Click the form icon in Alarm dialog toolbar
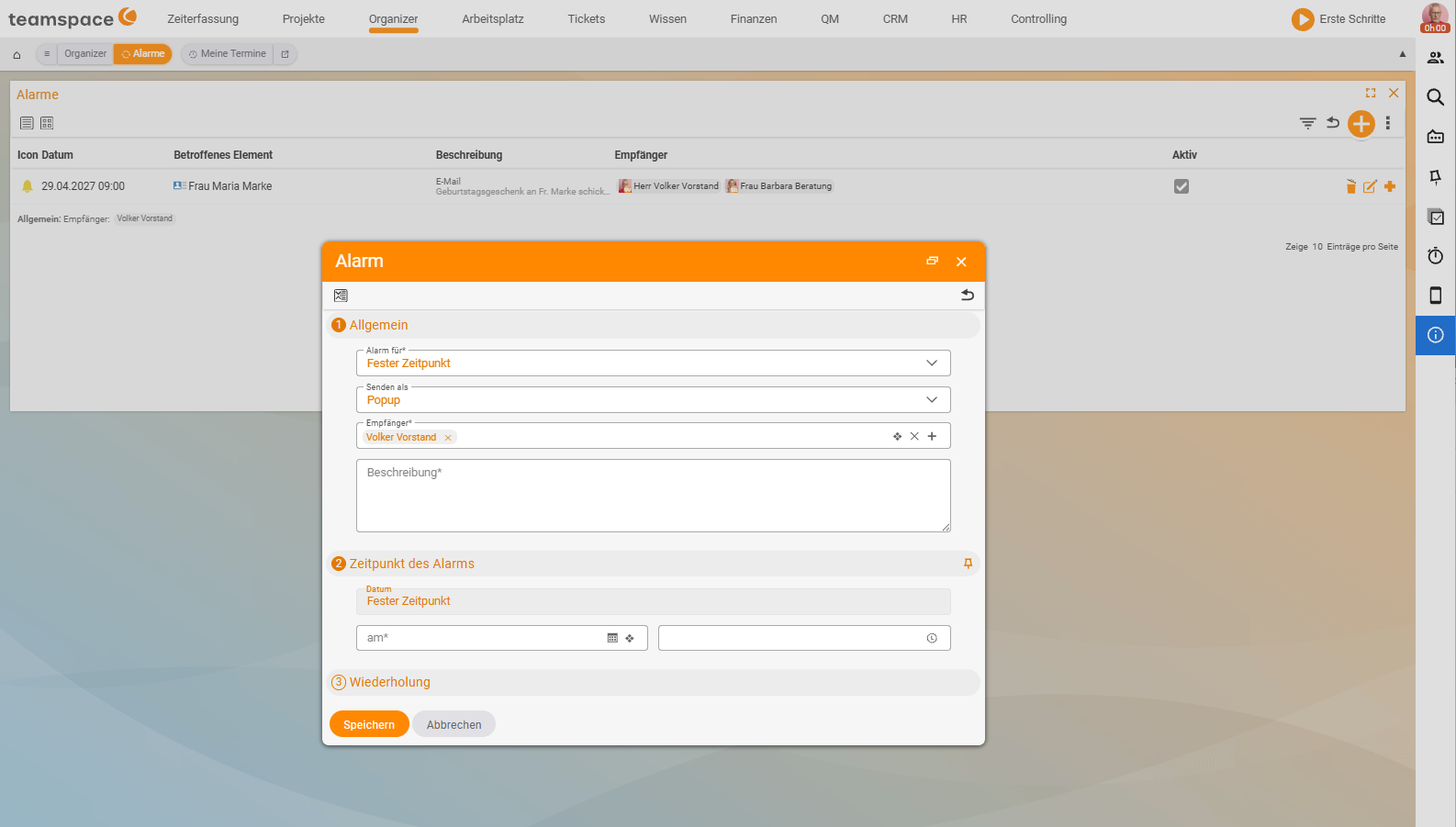Viewport: 1456px width, 827px height. tap(341, 296)
